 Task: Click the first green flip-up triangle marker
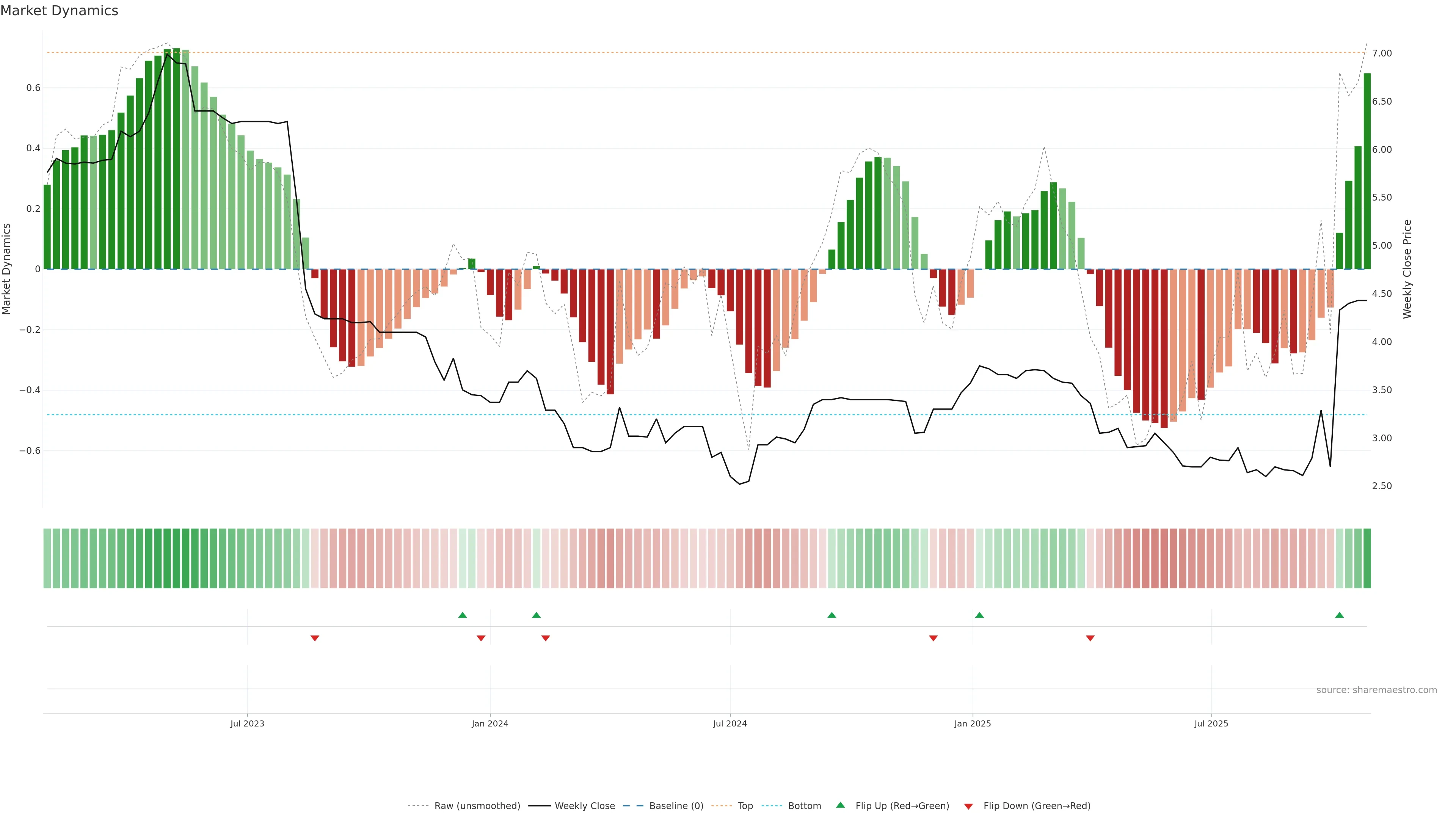[x=462, y=615]
